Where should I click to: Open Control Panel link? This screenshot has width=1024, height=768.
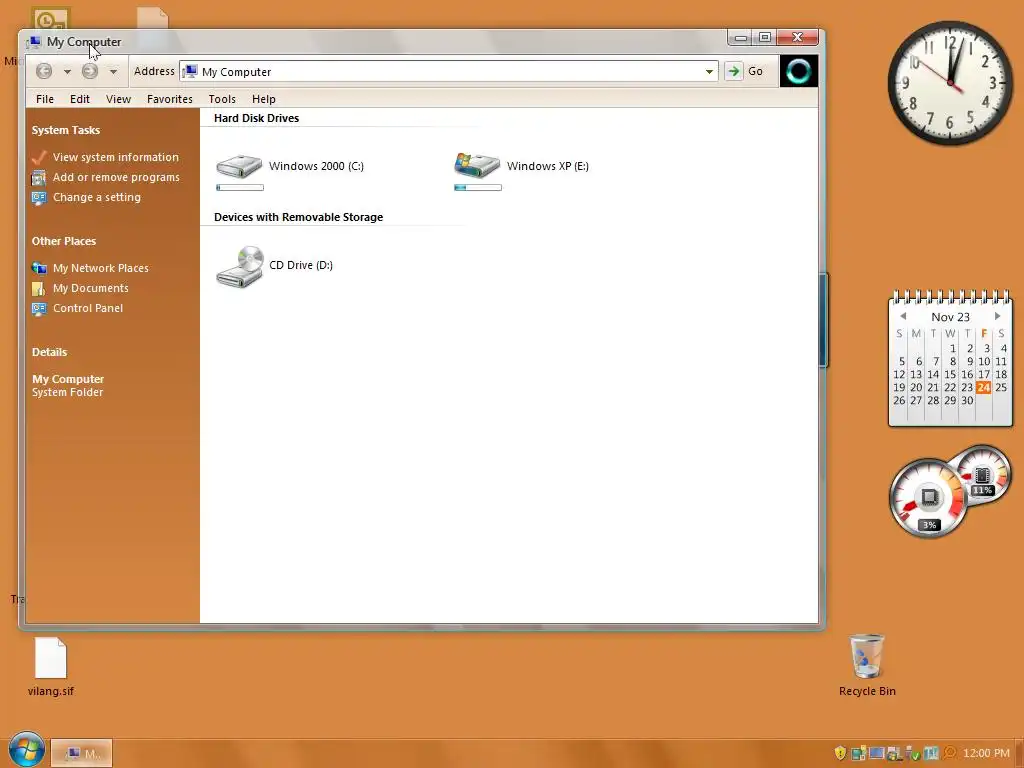(x=88, y=308)
